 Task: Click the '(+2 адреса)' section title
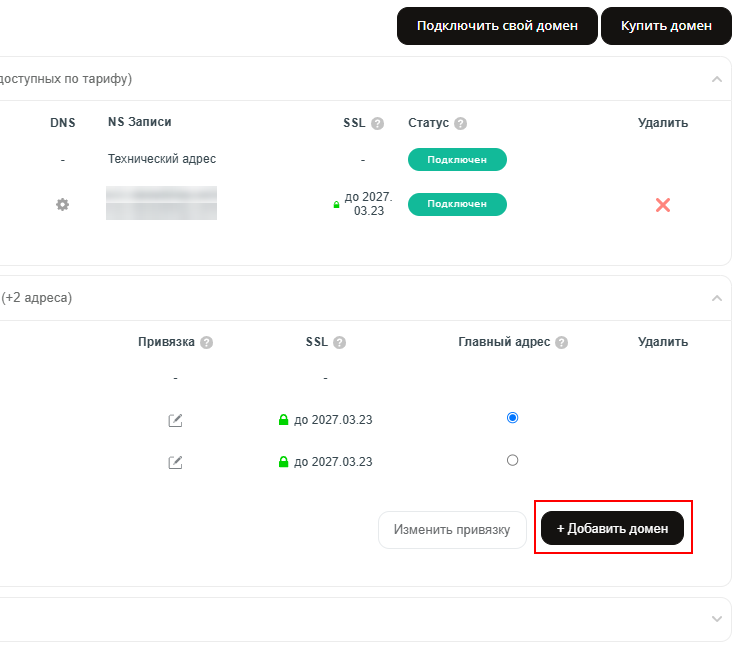(x=37, y=298)
